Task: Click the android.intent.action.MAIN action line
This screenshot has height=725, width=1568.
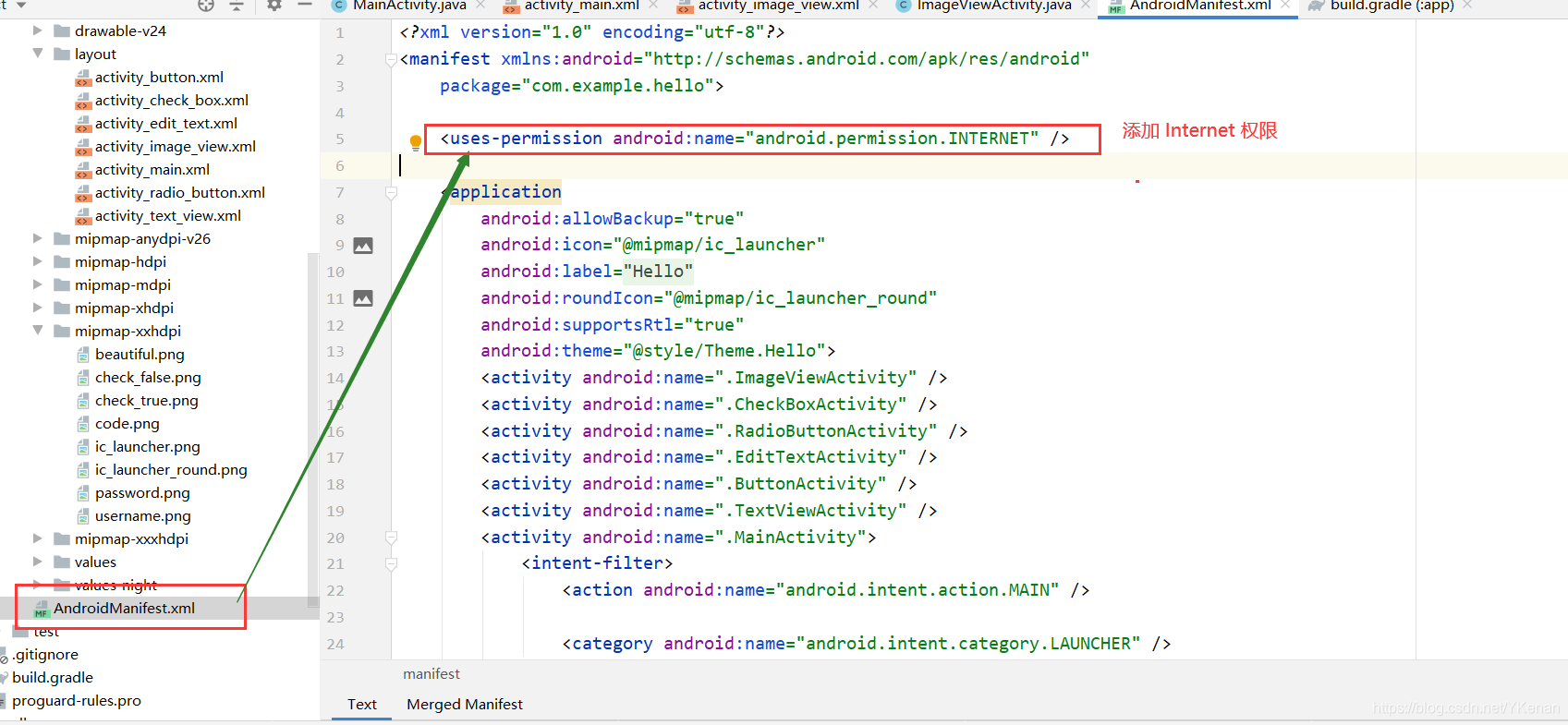Action: 826,590
